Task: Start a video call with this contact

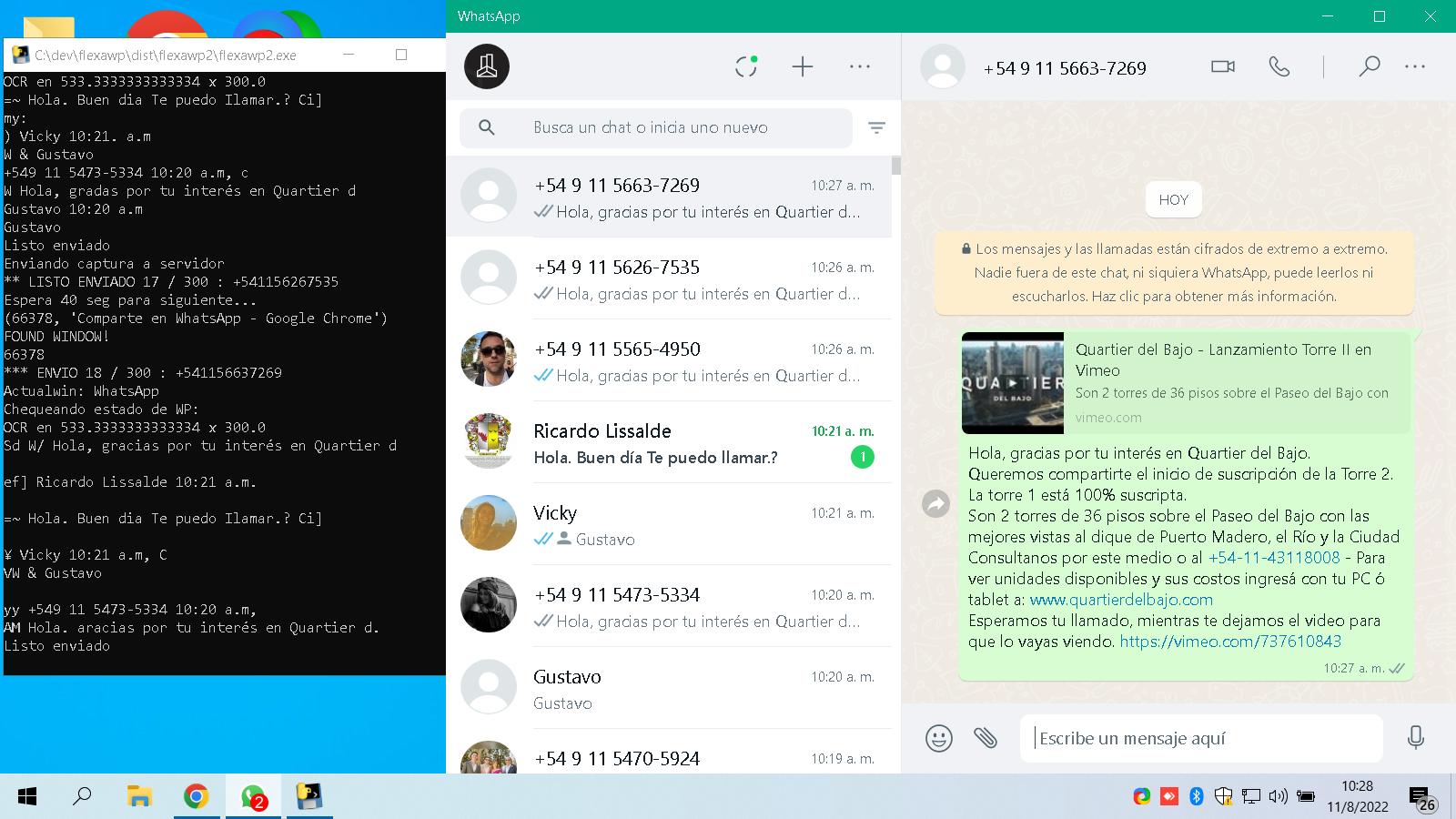Action: click(1223, 66)
